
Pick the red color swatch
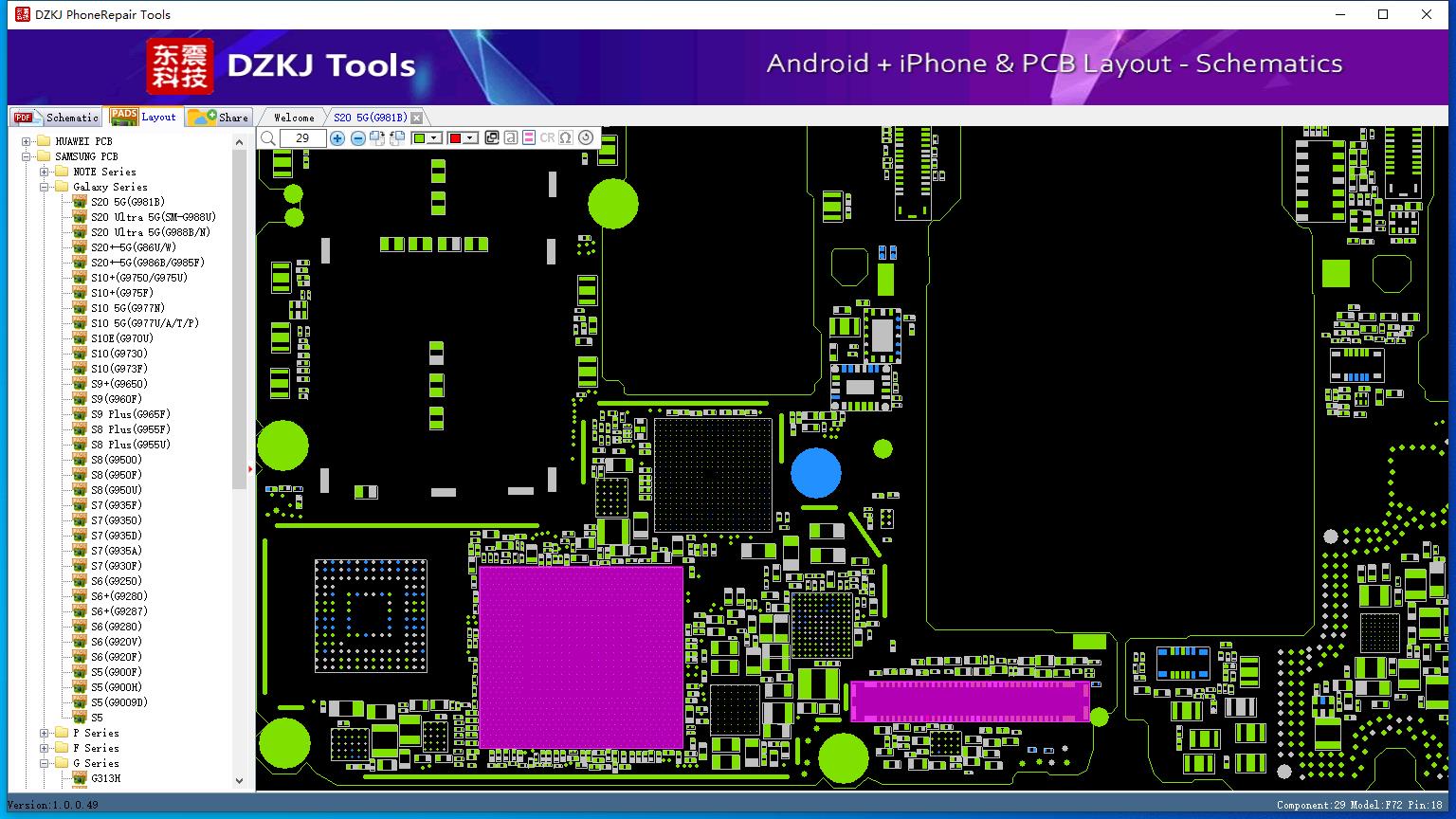click(x=455, y=138)
